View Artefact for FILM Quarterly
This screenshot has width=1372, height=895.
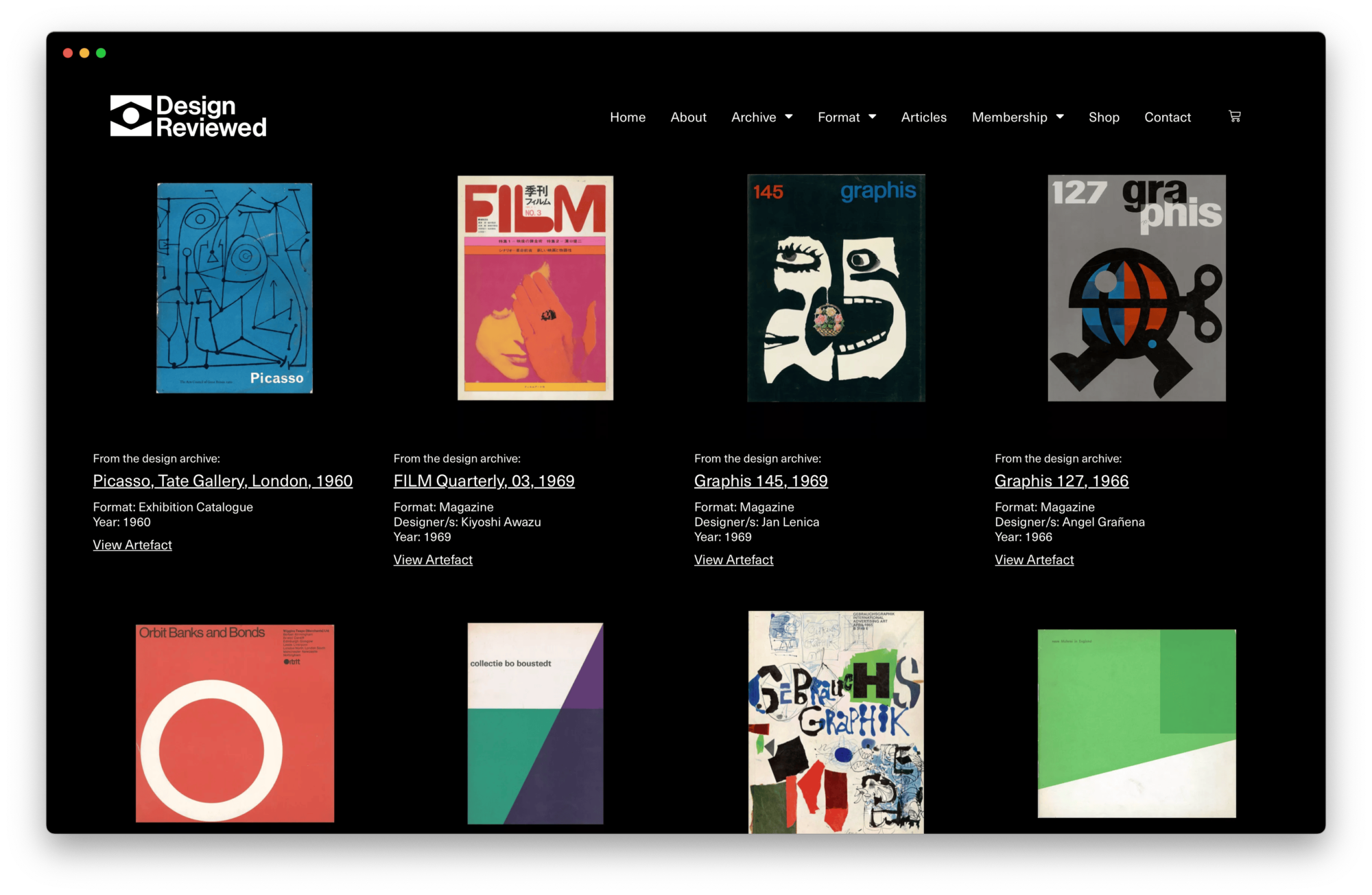click(433, 560)
